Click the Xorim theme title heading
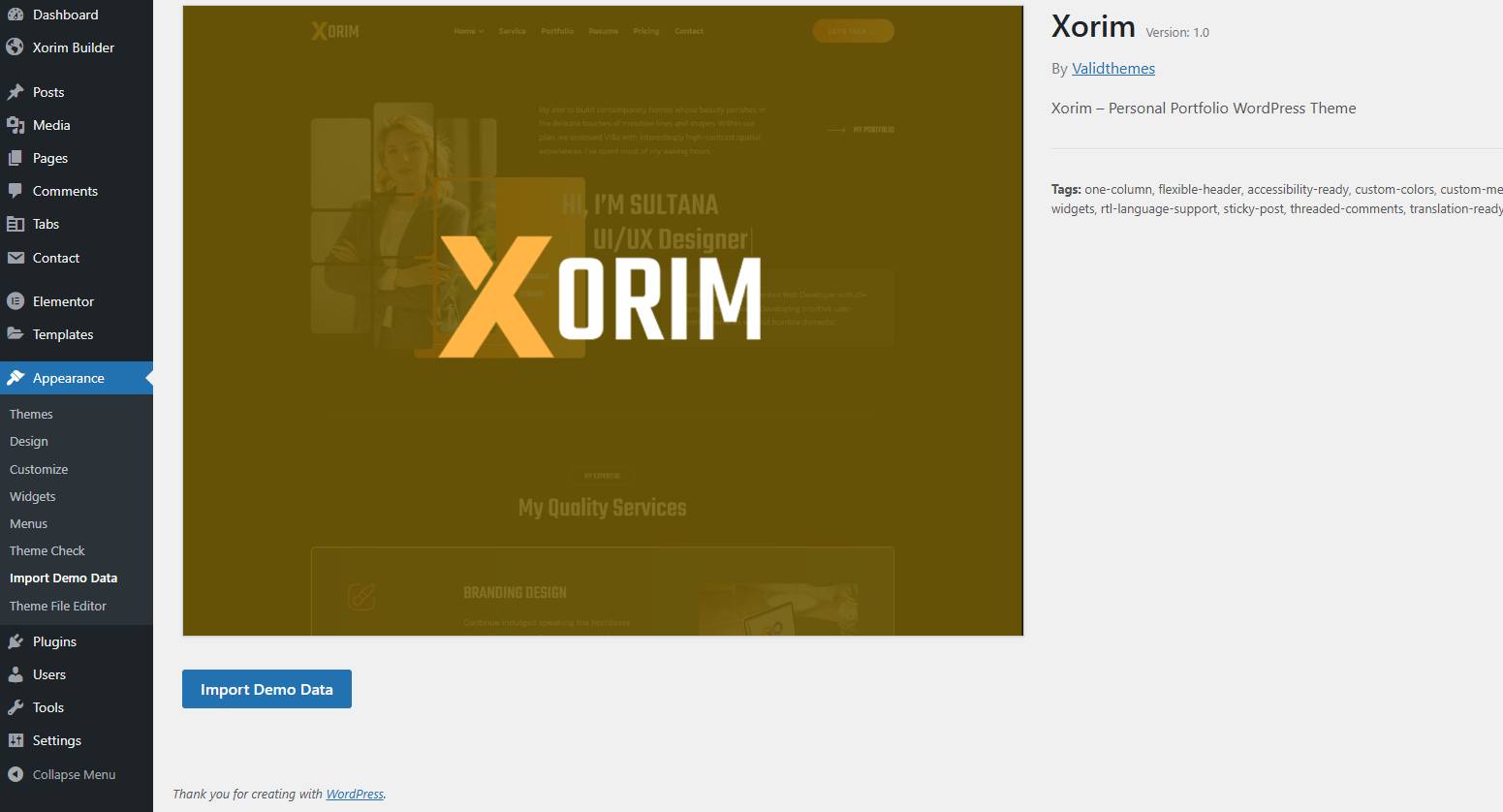This screenshot has width=1503, height=812. 1093,26
